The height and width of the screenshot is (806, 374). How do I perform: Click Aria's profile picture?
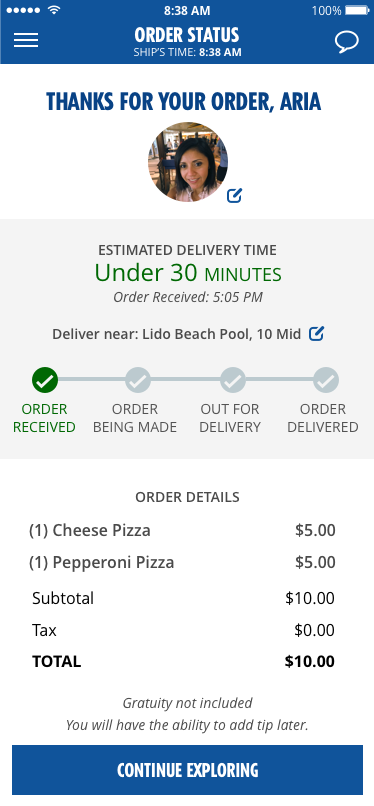point(188,162)
